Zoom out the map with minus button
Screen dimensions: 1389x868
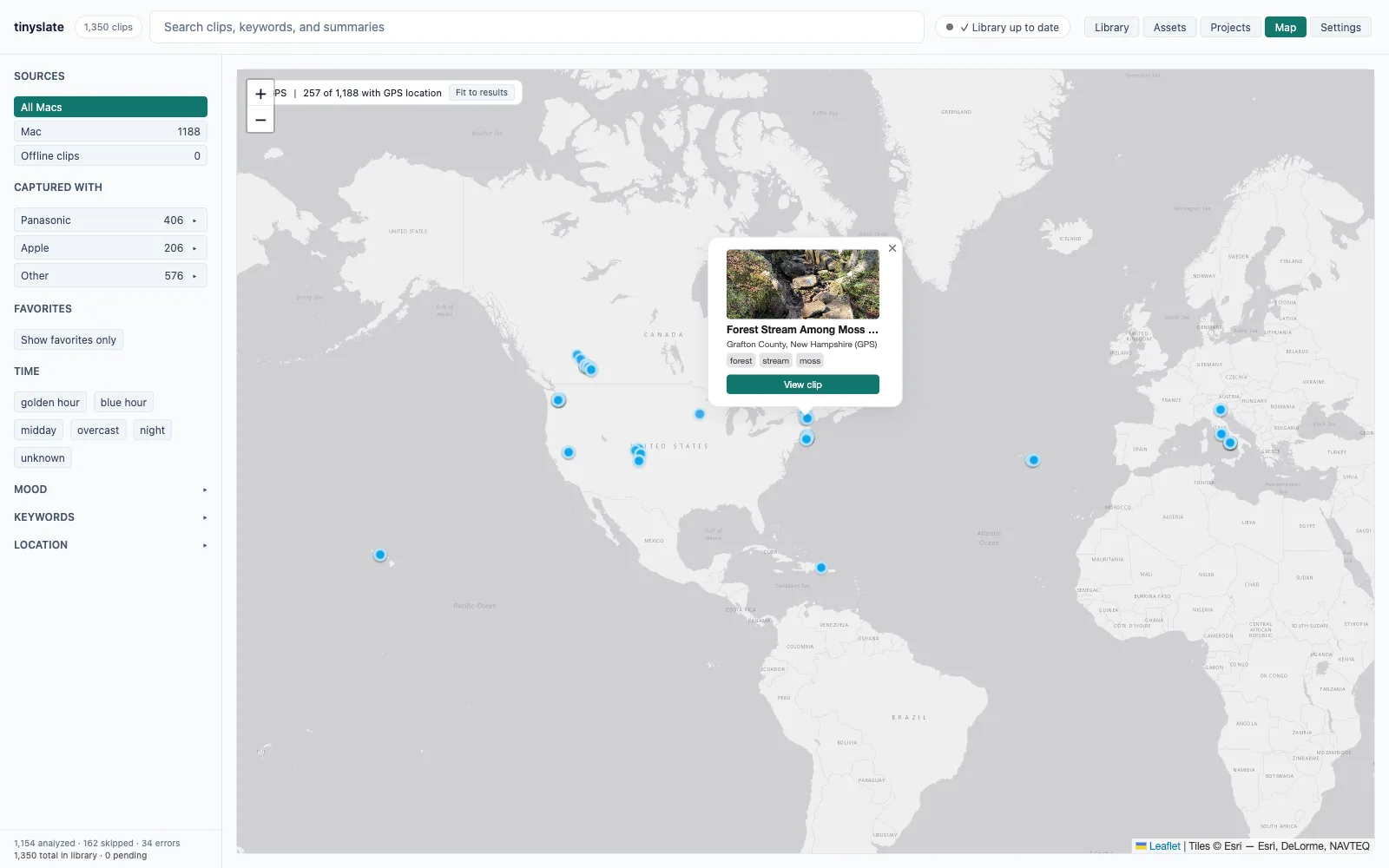(x=260, y=120)
